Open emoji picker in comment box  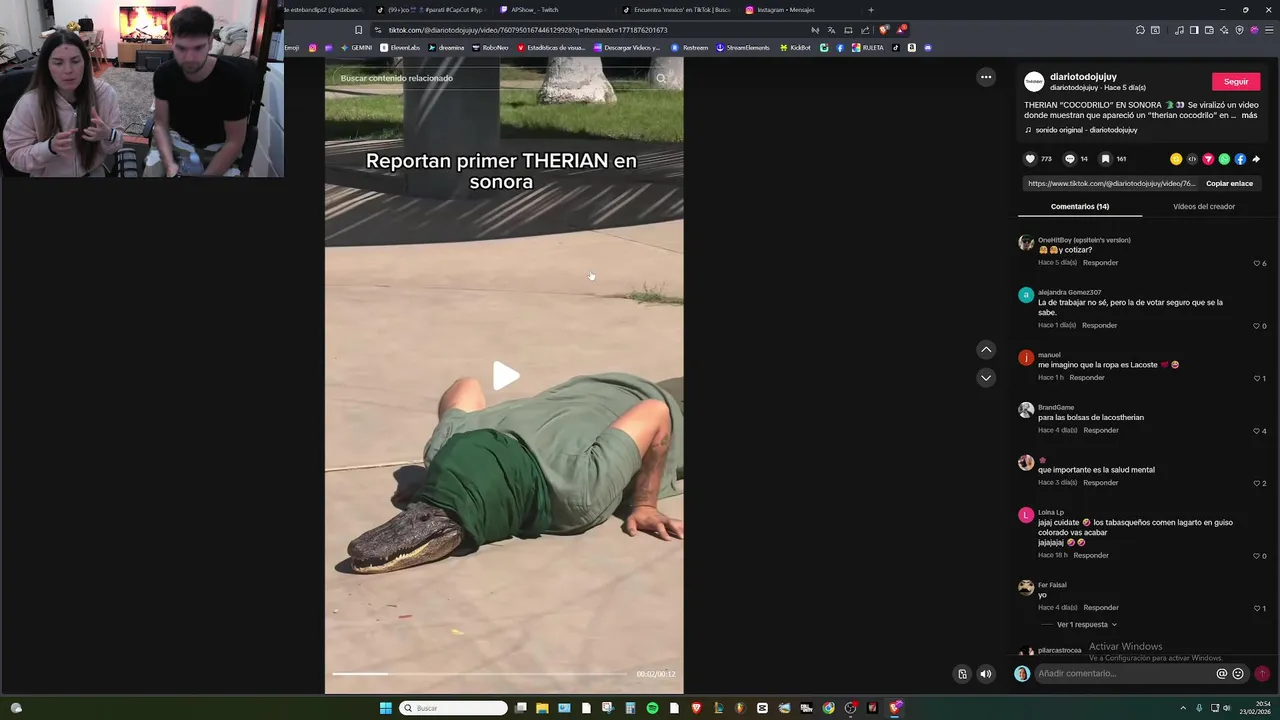click(x=1238, y=674)
